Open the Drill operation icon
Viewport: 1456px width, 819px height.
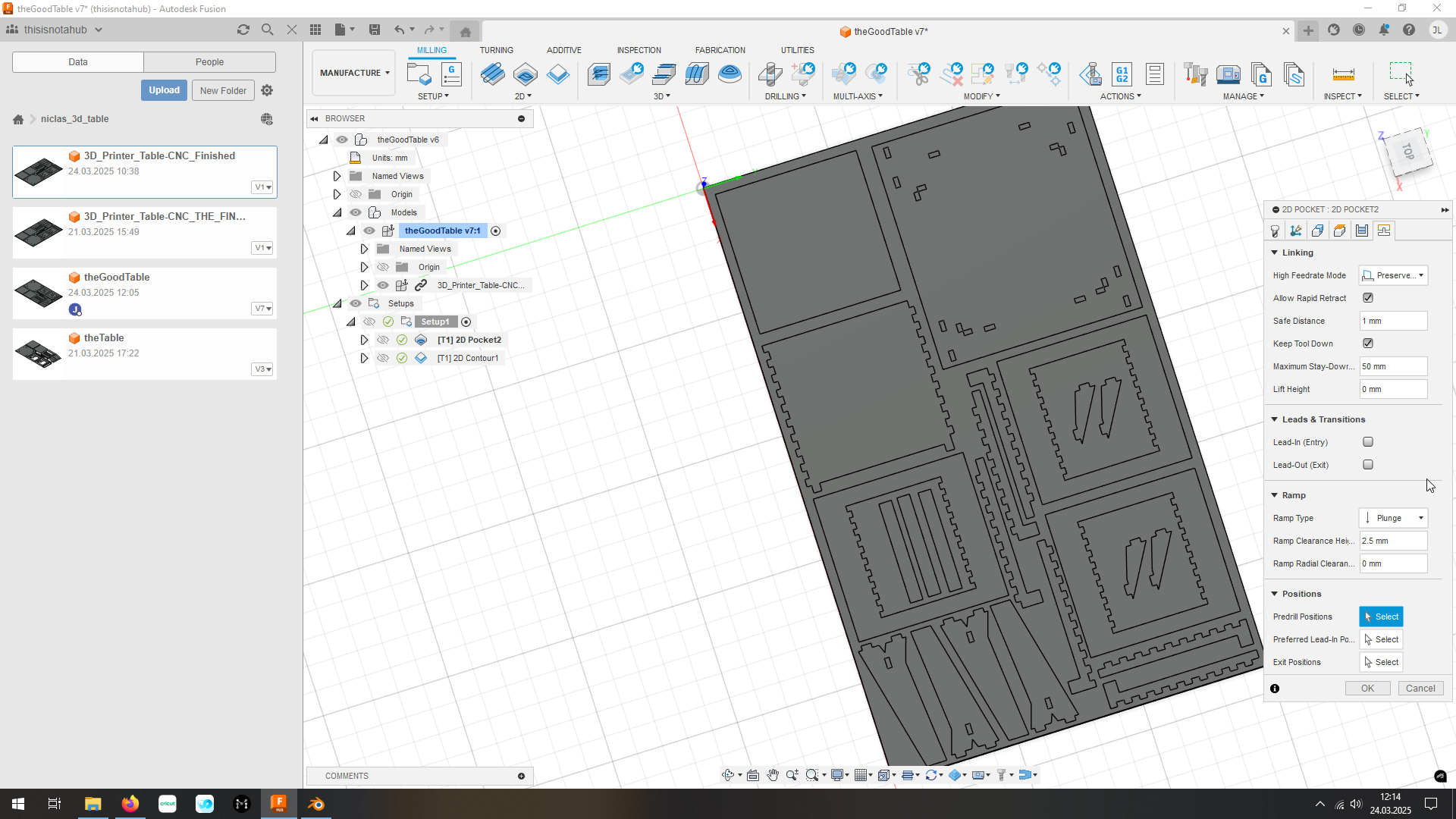pyautogui.click(x=770, y=74)
